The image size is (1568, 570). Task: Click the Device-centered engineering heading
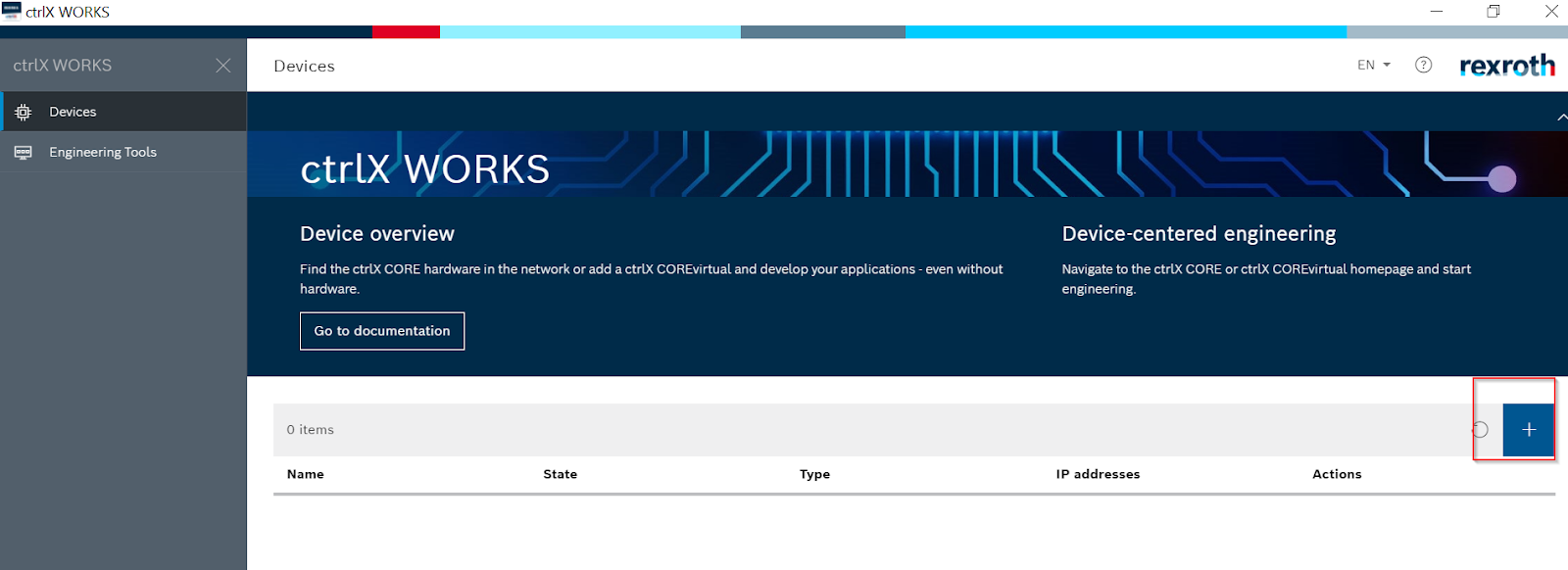[1199, 234]
